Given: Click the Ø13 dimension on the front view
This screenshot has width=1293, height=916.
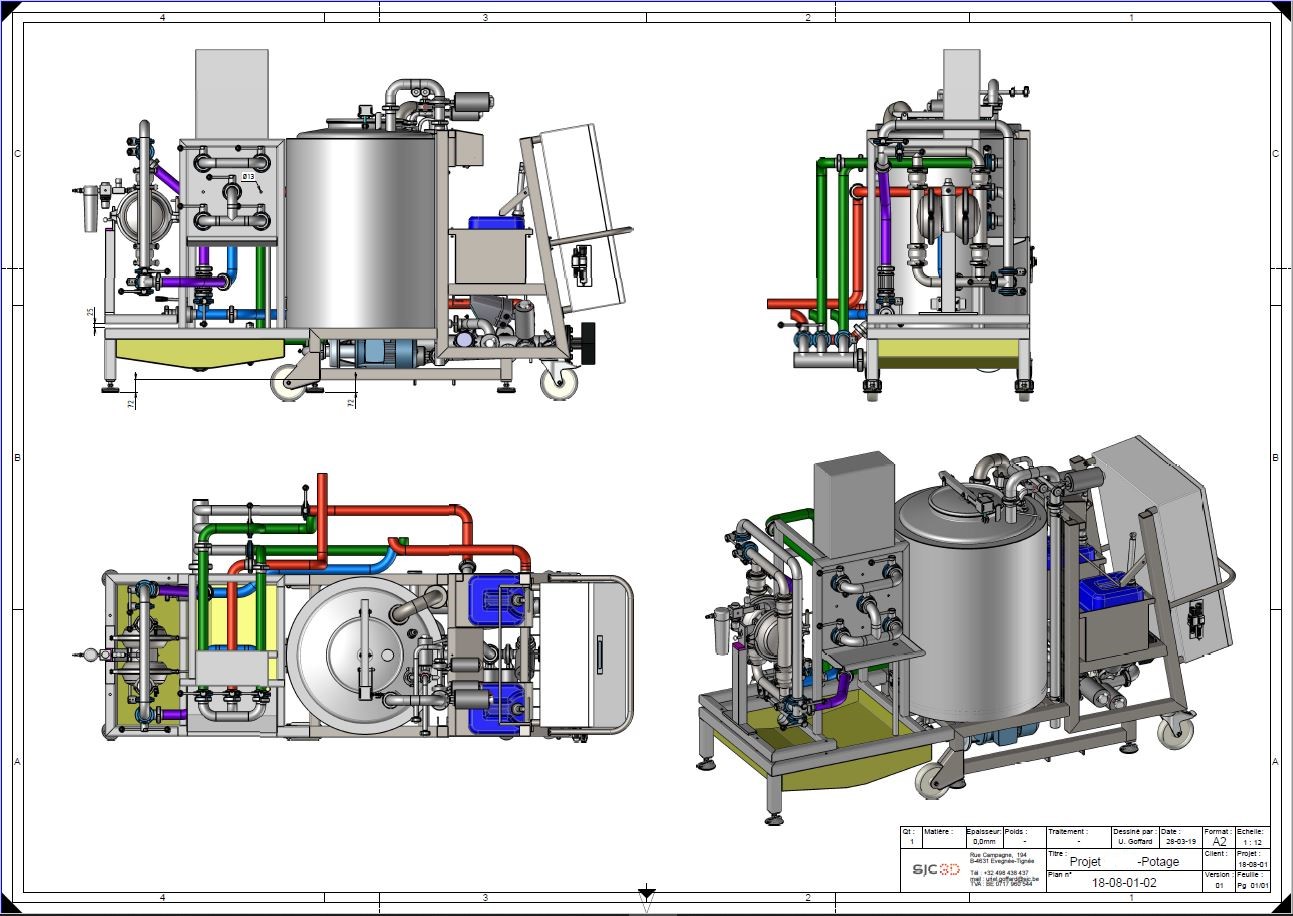Looking at the screenshot, I should [x=249, y=177].
